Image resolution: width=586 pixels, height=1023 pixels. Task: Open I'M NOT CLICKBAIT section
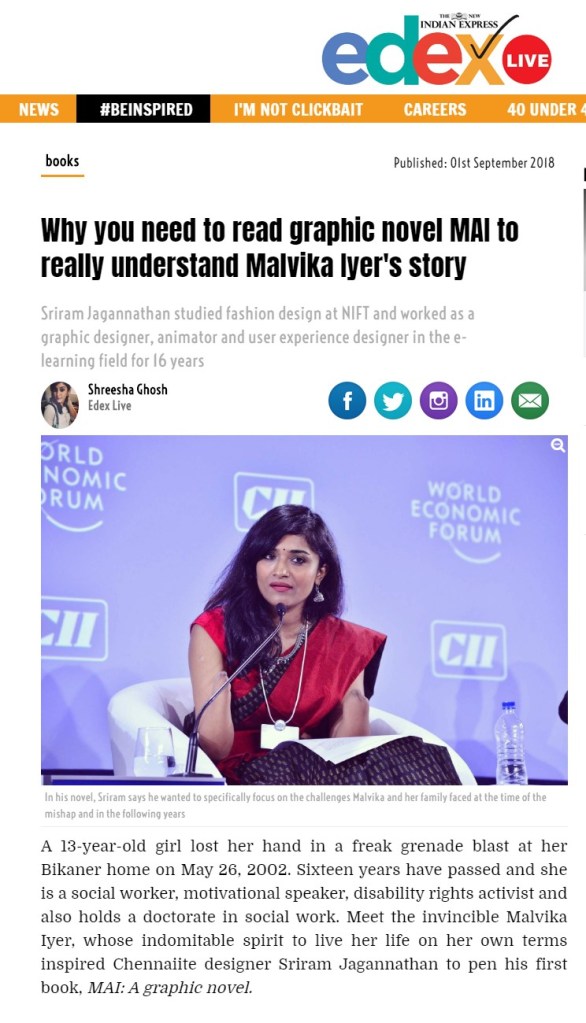pos(298,109)
